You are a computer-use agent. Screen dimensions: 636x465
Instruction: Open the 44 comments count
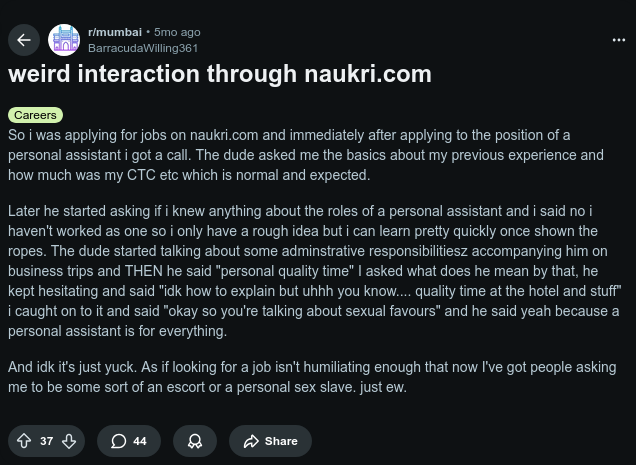[139, 441]
